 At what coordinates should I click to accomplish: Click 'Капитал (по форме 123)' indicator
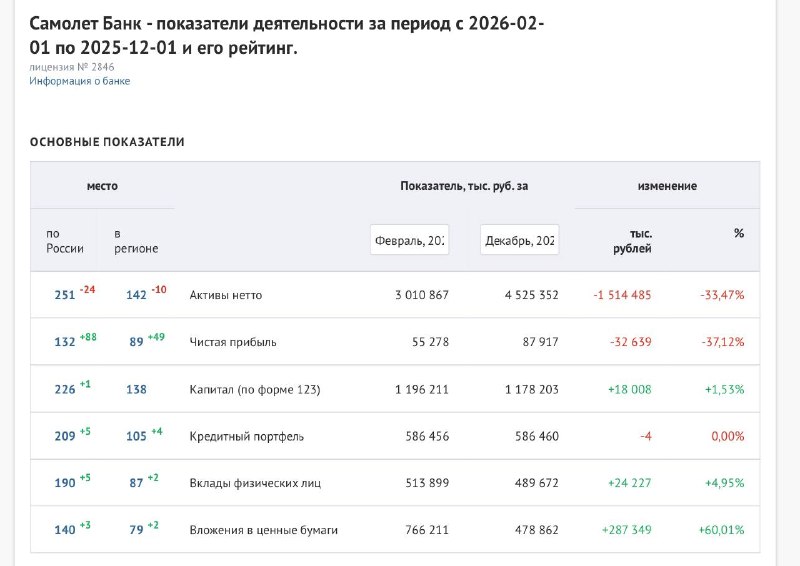(255, 389)
